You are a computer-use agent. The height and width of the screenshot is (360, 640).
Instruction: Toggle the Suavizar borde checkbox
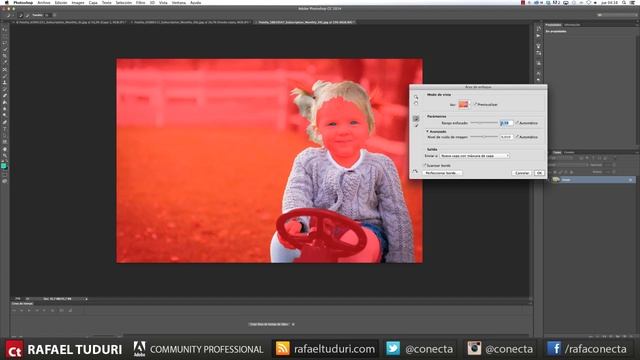(424, 165)
